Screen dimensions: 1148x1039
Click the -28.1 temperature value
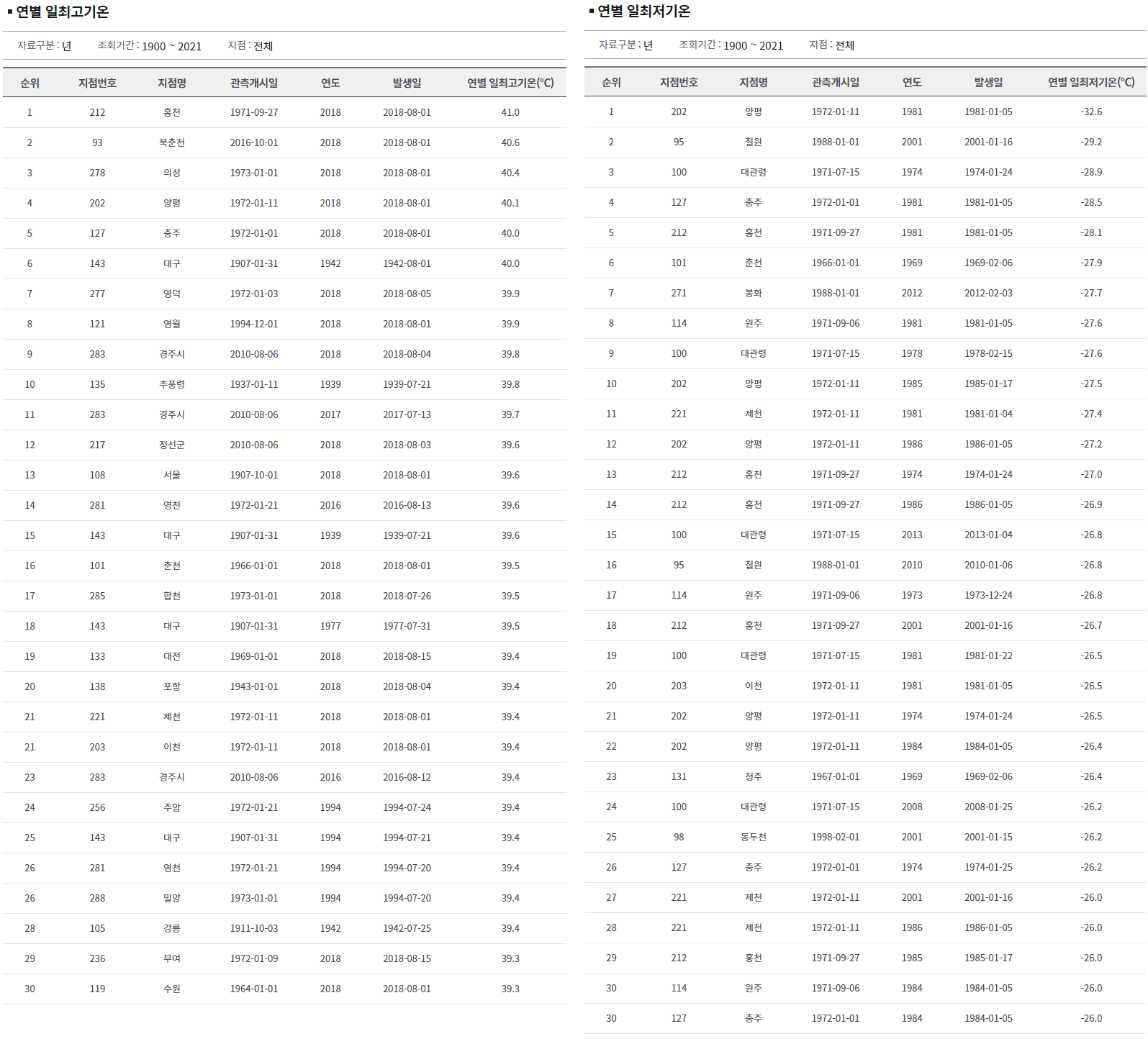[1091, 232]
